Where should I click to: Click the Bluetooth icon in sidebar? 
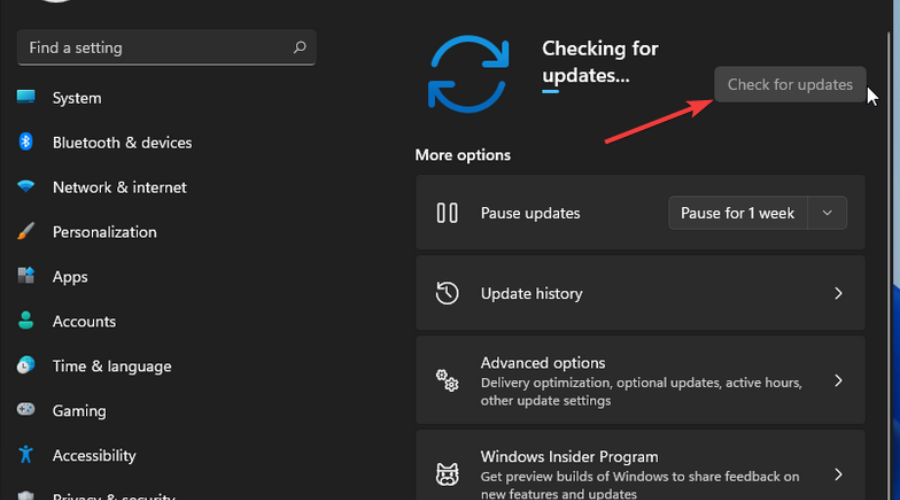(x=26, y=141)
